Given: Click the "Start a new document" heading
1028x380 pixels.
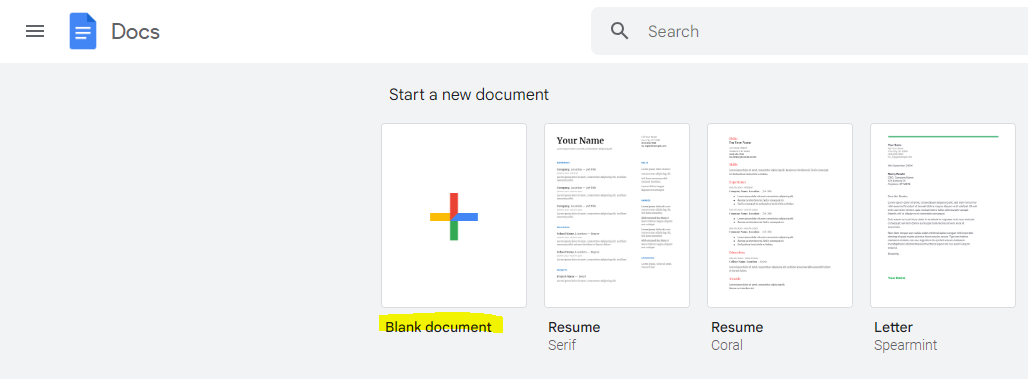Looking at the screenshot, I should click(x=469, y=94).
